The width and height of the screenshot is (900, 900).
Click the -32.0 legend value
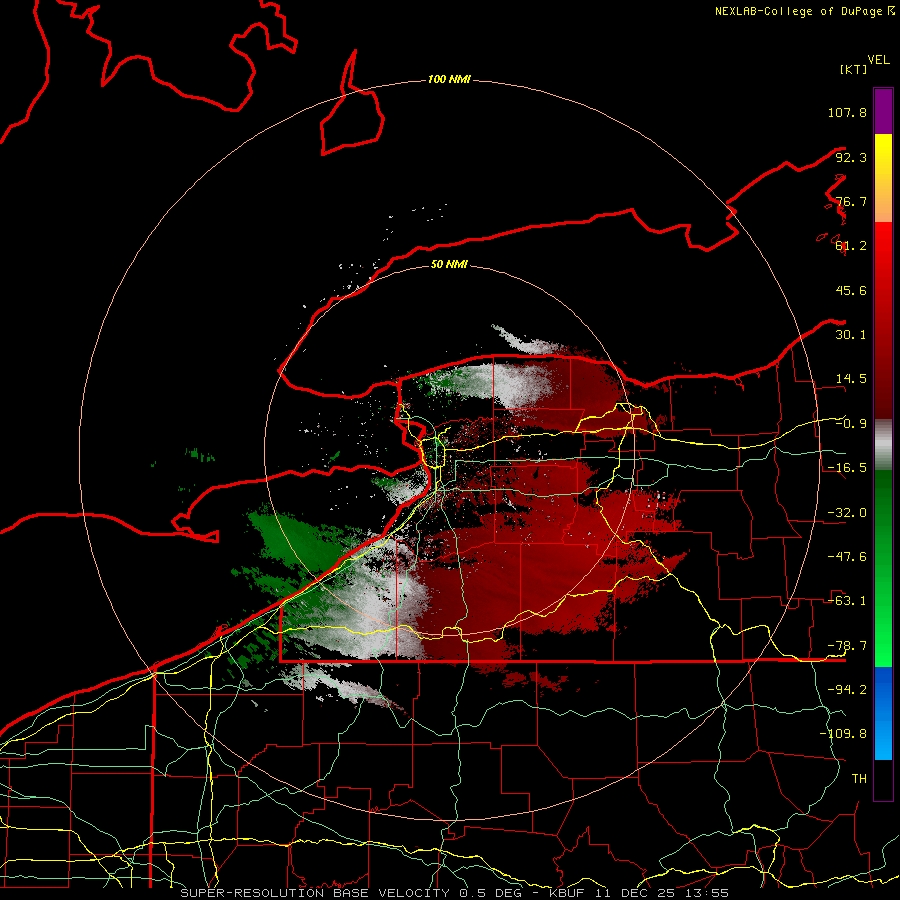click(x=847, y=513)
